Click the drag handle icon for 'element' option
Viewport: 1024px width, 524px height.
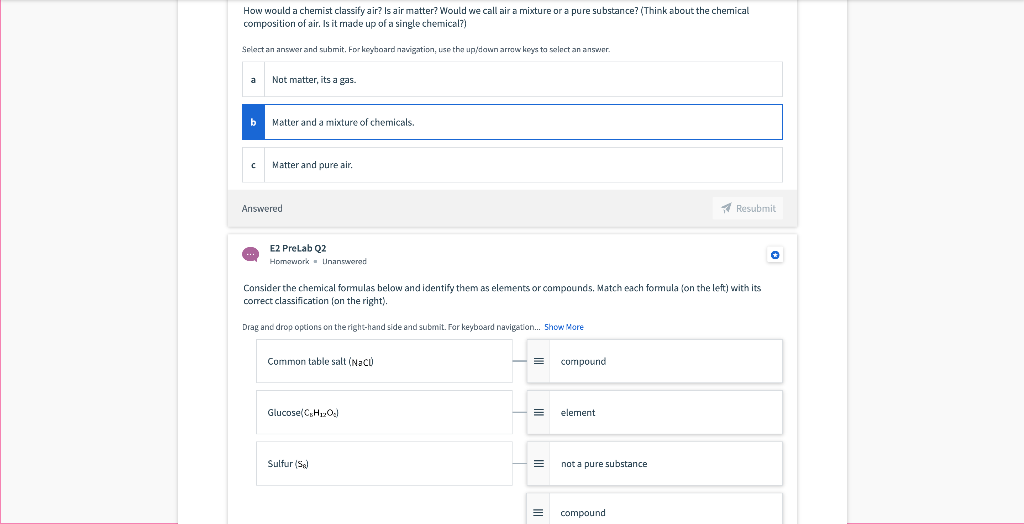pyautogui.click(x=539, y=412)
